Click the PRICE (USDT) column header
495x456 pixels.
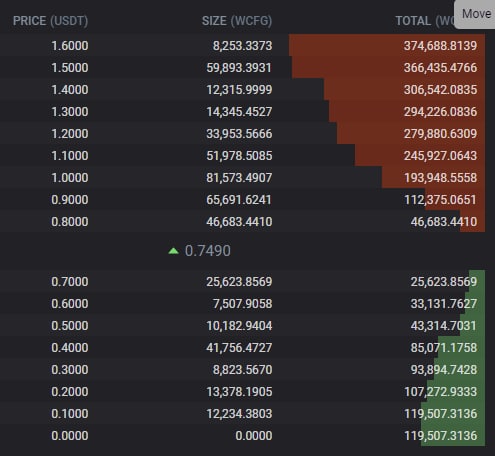pyautogui.click(x=50, y=21)
